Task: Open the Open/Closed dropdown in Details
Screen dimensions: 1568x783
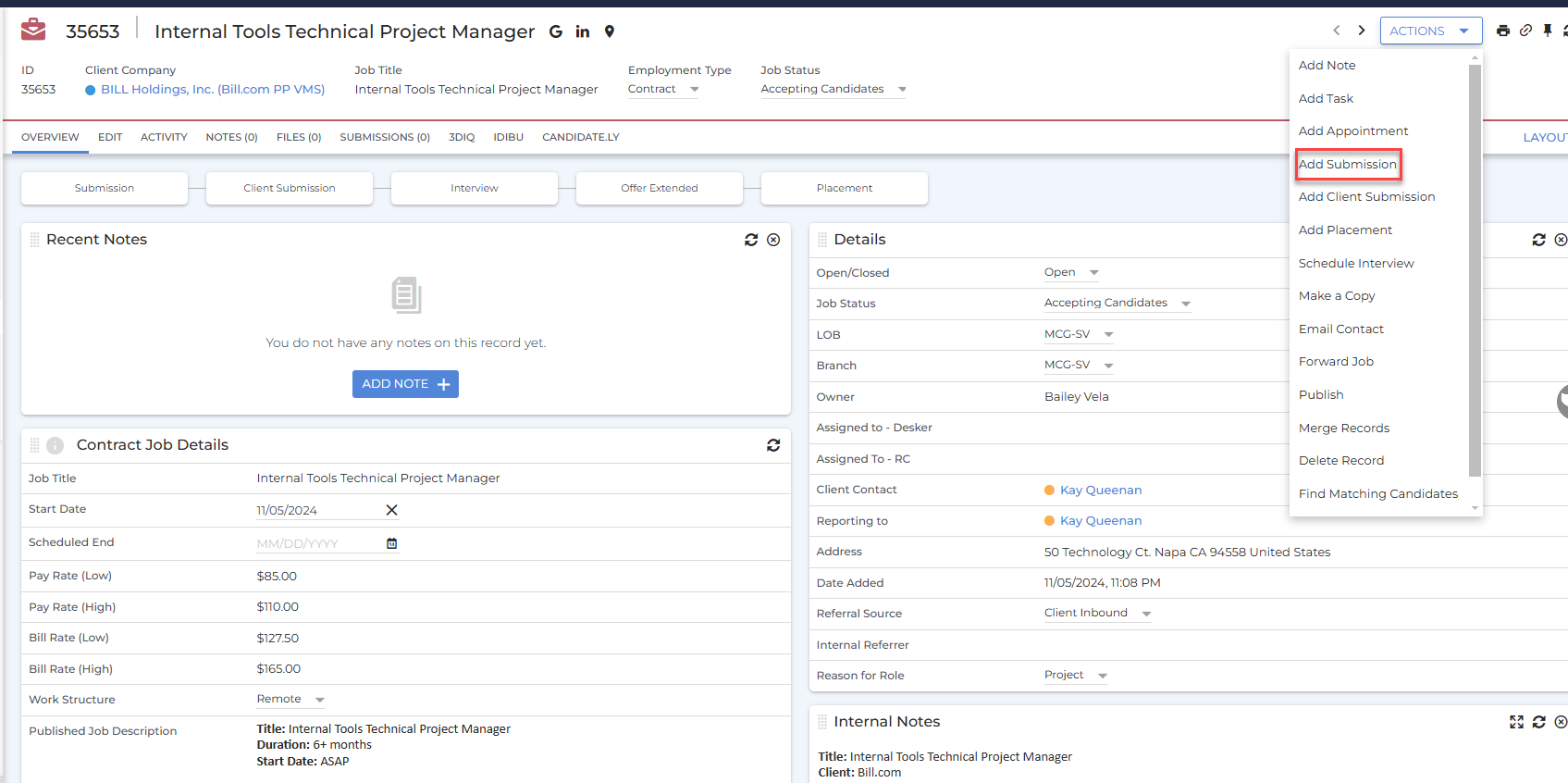Action: (1071, 273)
